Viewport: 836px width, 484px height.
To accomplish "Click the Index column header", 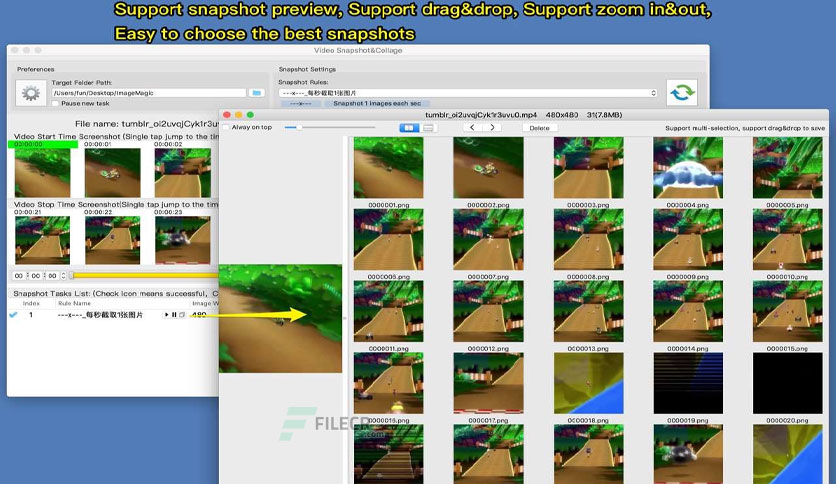I will 31,303.
